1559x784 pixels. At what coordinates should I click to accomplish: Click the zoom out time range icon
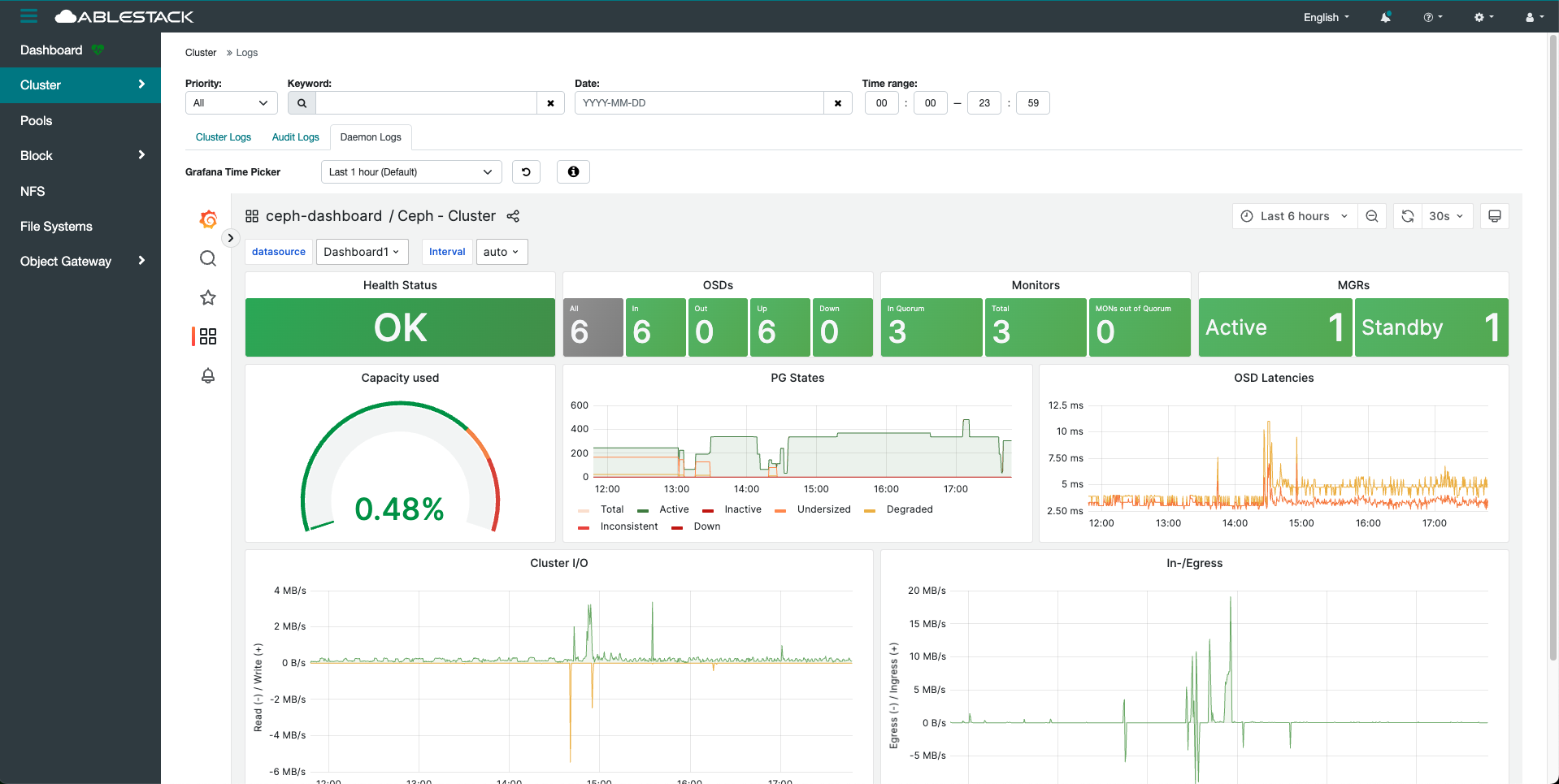coord(1372,216)
